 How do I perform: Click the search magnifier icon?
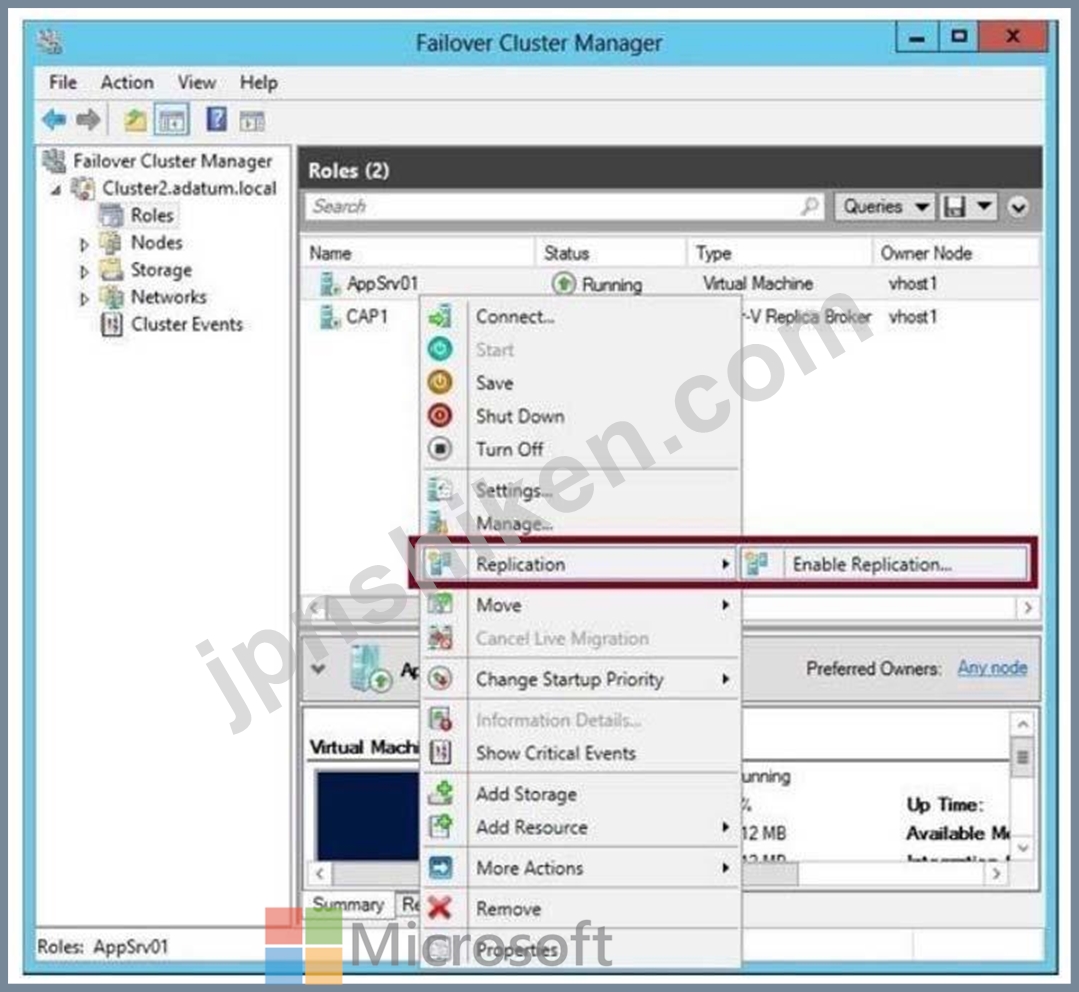point(810,206)
